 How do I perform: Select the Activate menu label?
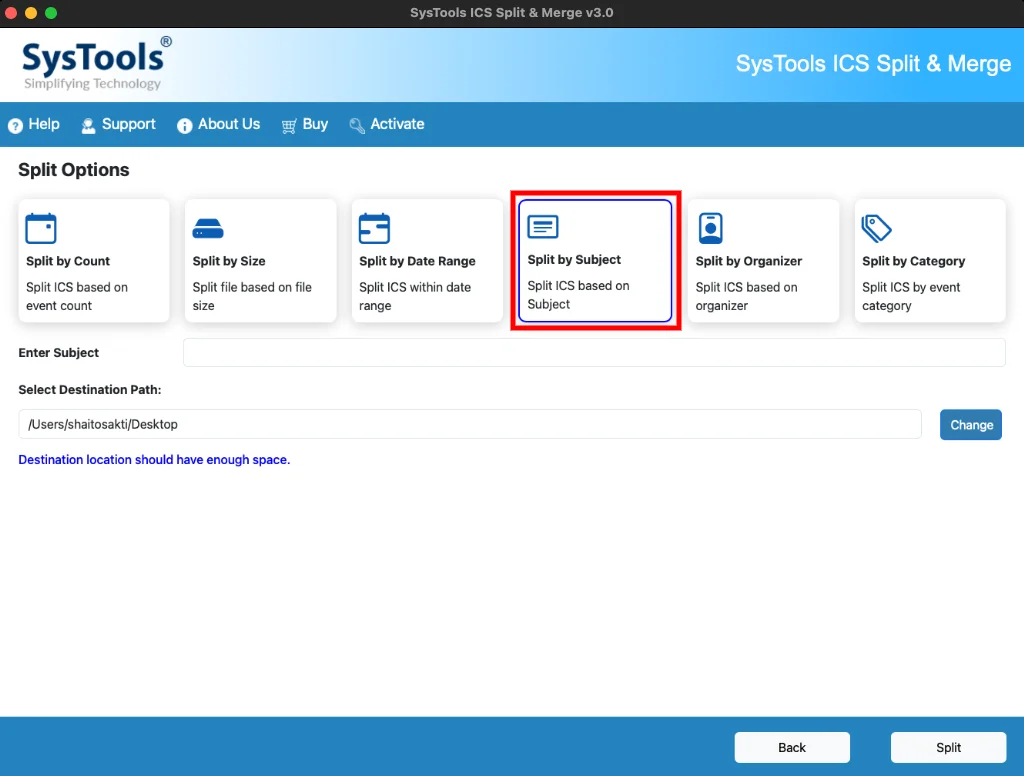point(397,124)
